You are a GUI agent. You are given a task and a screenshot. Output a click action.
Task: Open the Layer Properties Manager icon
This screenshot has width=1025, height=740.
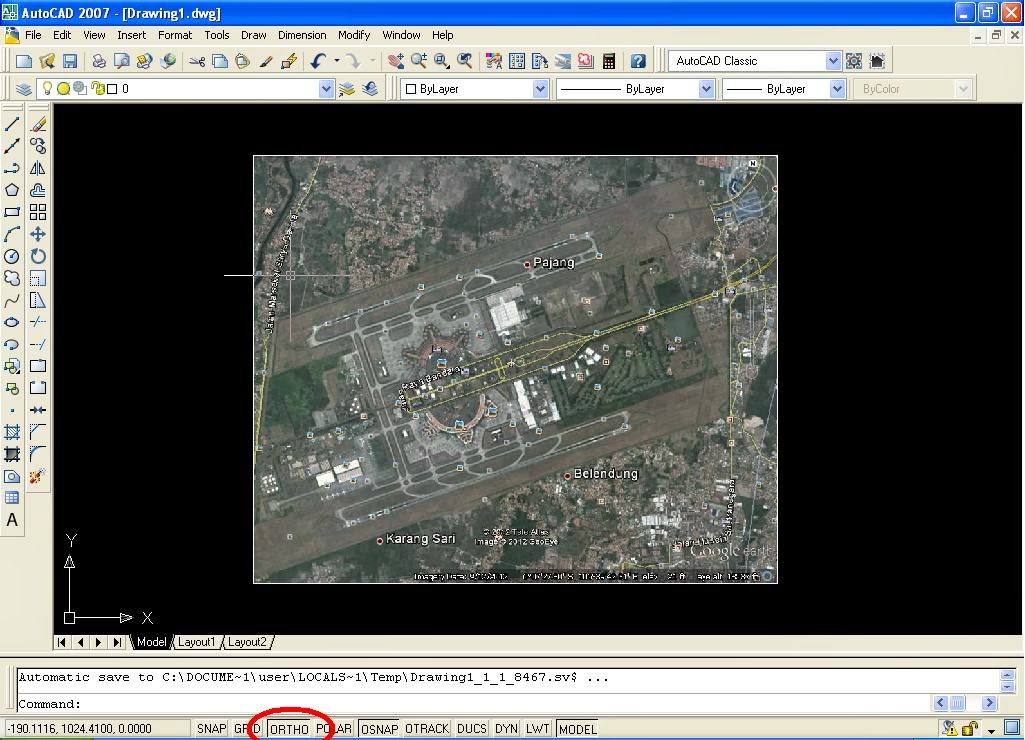(24, 89)
